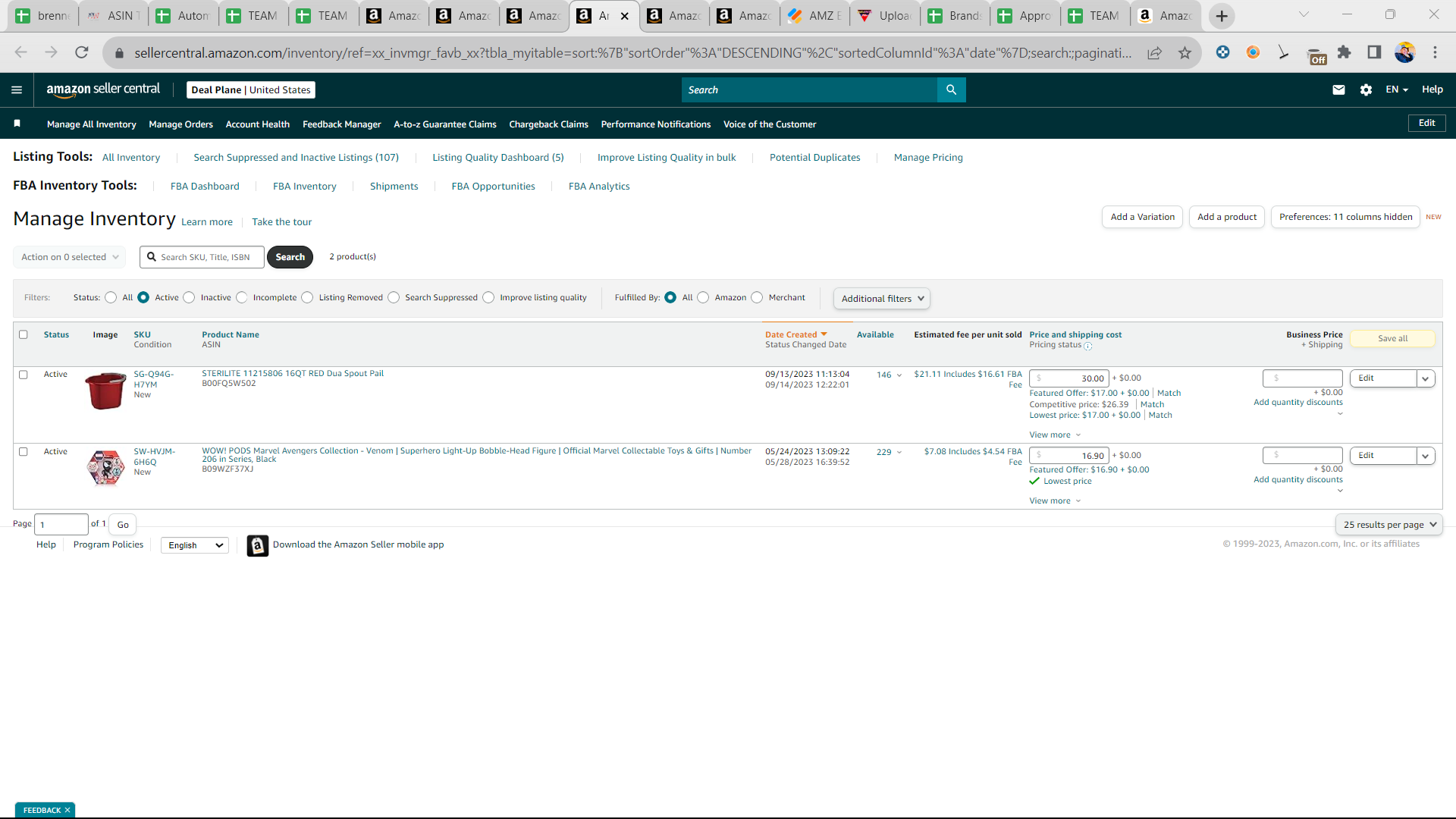This screenshot has height=819, width=1456.
Task: Tick the select-all header checkbox
Action: (x=24, y=334)
